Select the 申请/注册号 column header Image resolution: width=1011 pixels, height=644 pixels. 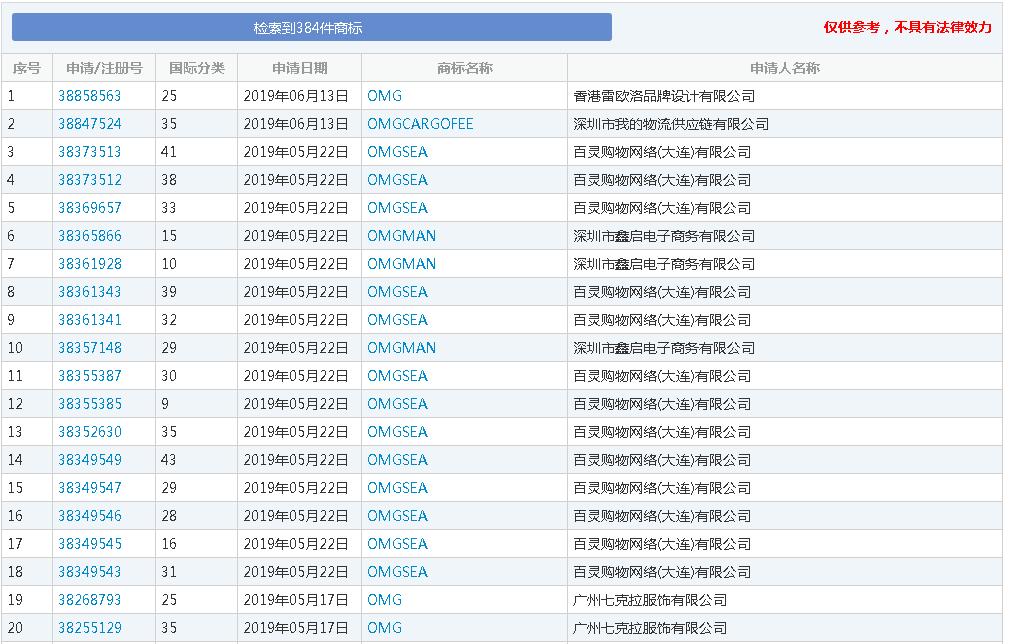pos(104,68)
